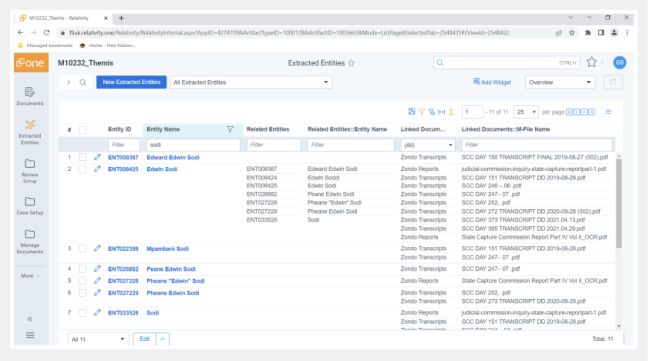Image resolution: width=650 pixels, height=361 pixels.
Task: Favorite the Extracted Entities page star
Action: click(352, 63)
